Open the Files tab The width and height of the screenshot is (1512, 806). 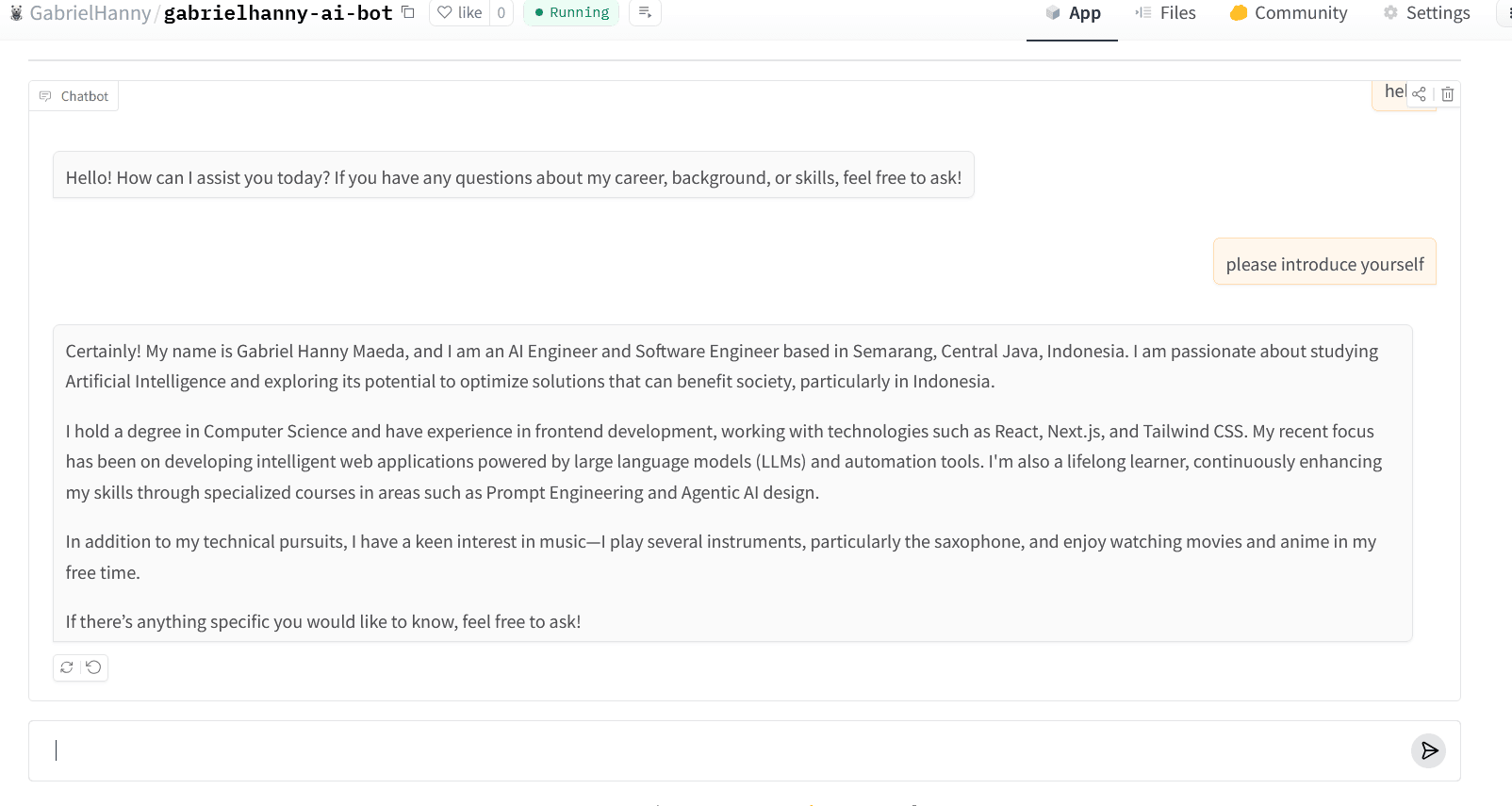click(x=1166, y=13)
